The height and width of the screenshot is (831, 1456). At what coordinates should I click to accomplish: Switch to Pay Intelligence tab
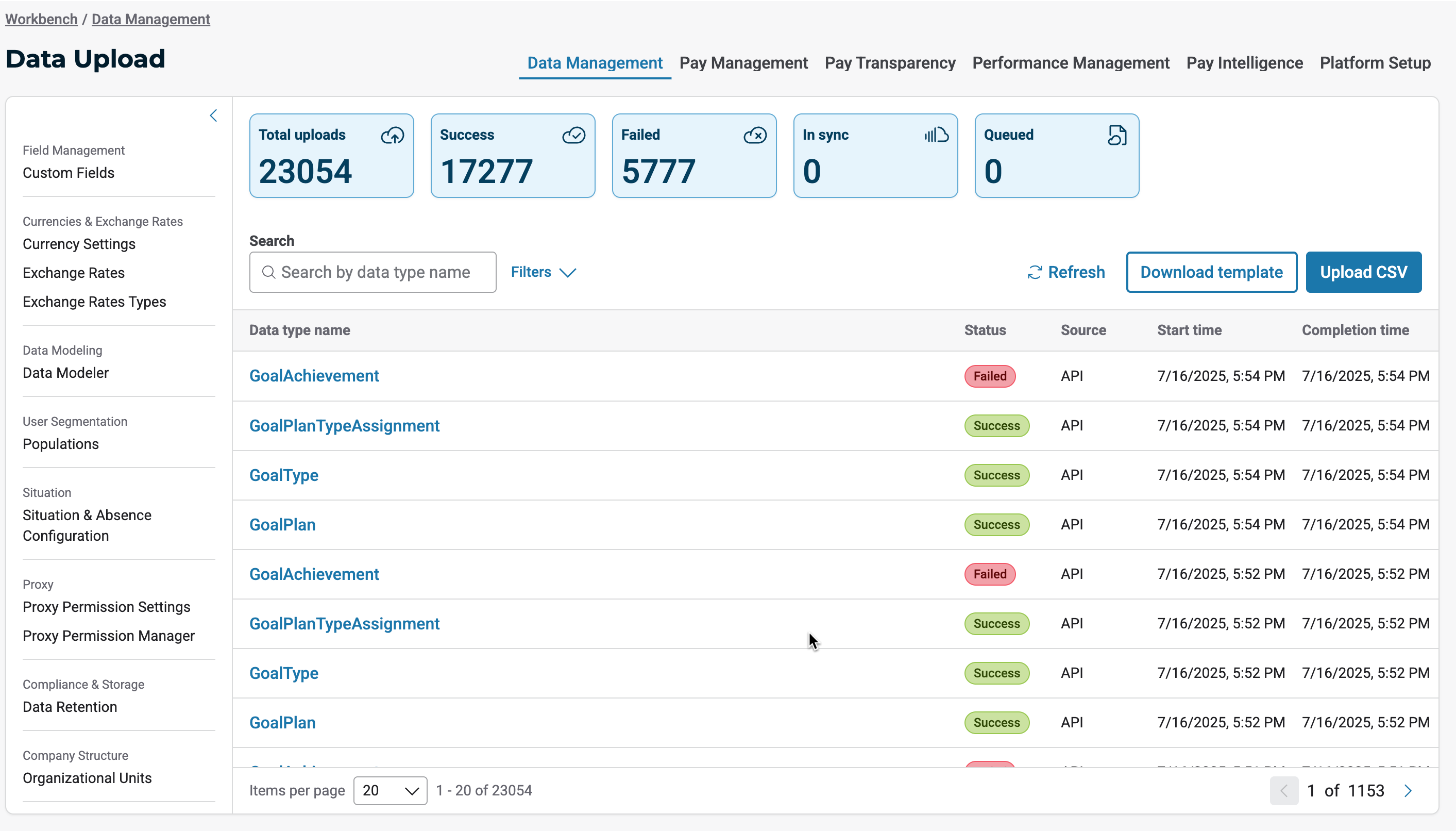(x=1244, y=63)
